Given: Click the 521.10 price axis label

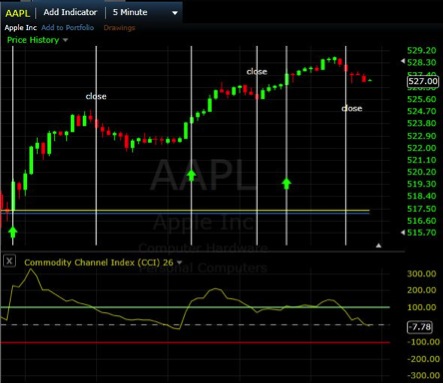Looking at the screenshot, I should click(x=422, y=160).
